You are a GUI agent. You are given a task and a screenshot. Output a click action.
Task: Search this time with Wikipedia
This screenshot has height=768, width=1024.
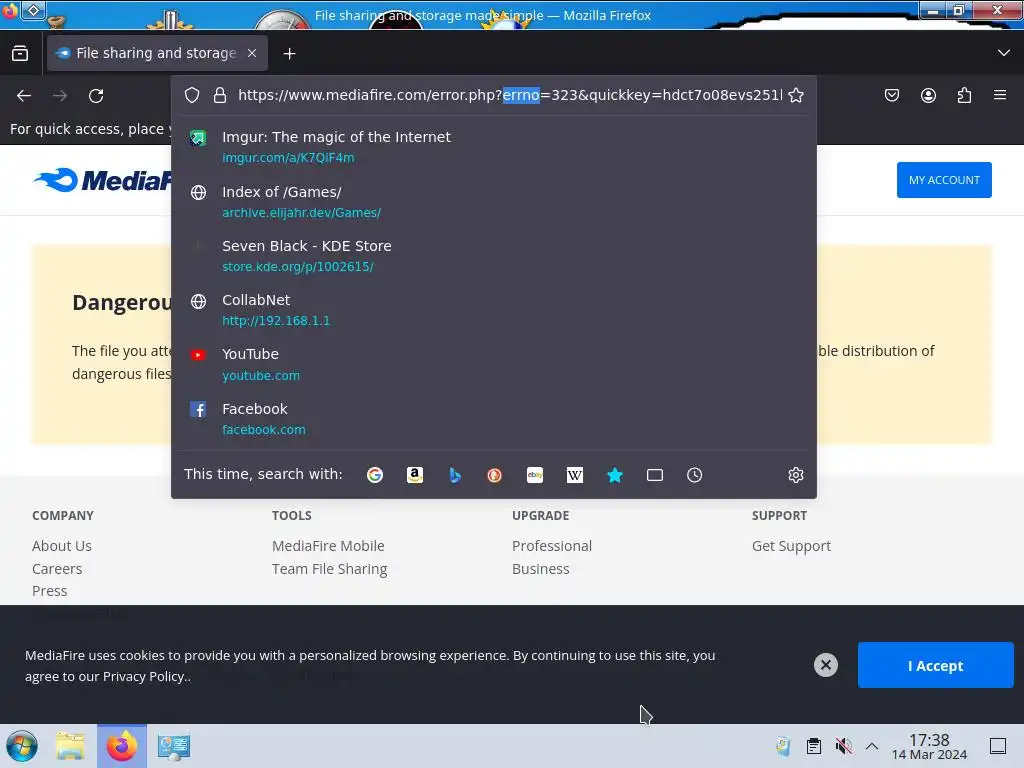pyautogui.click(x=575, y=475)
